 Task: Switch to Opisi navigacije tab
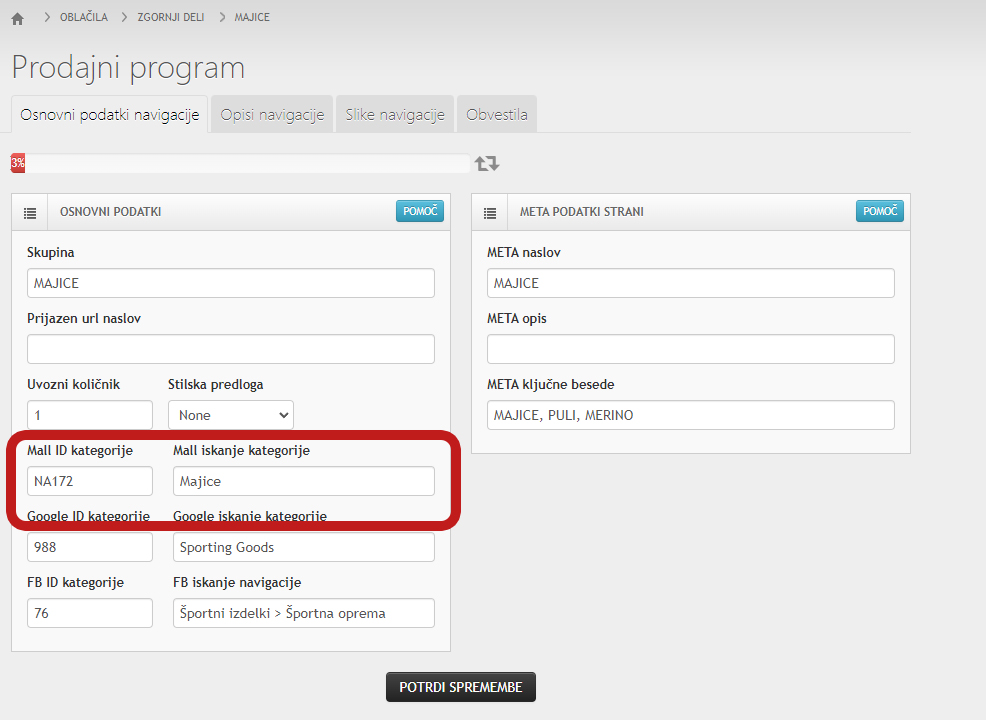coord(272,114)
